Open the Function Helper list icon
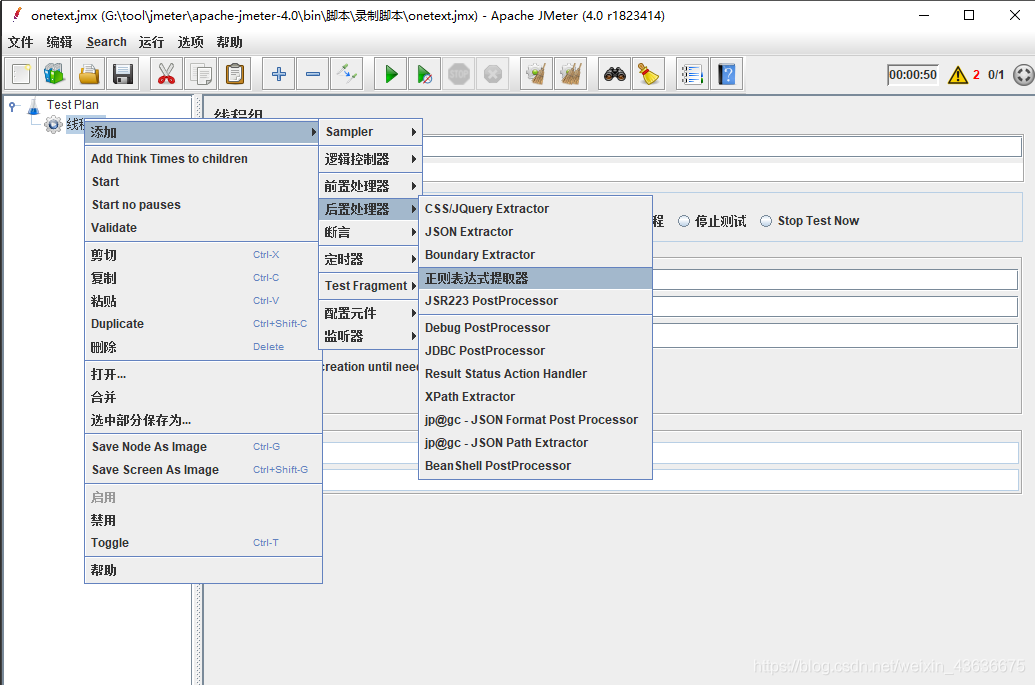 coord(692,74)
